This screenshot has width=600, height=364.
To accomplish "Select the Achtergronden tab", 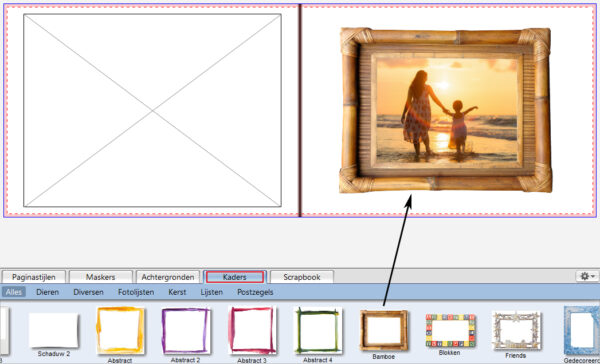I will click(x=168, y=277).
